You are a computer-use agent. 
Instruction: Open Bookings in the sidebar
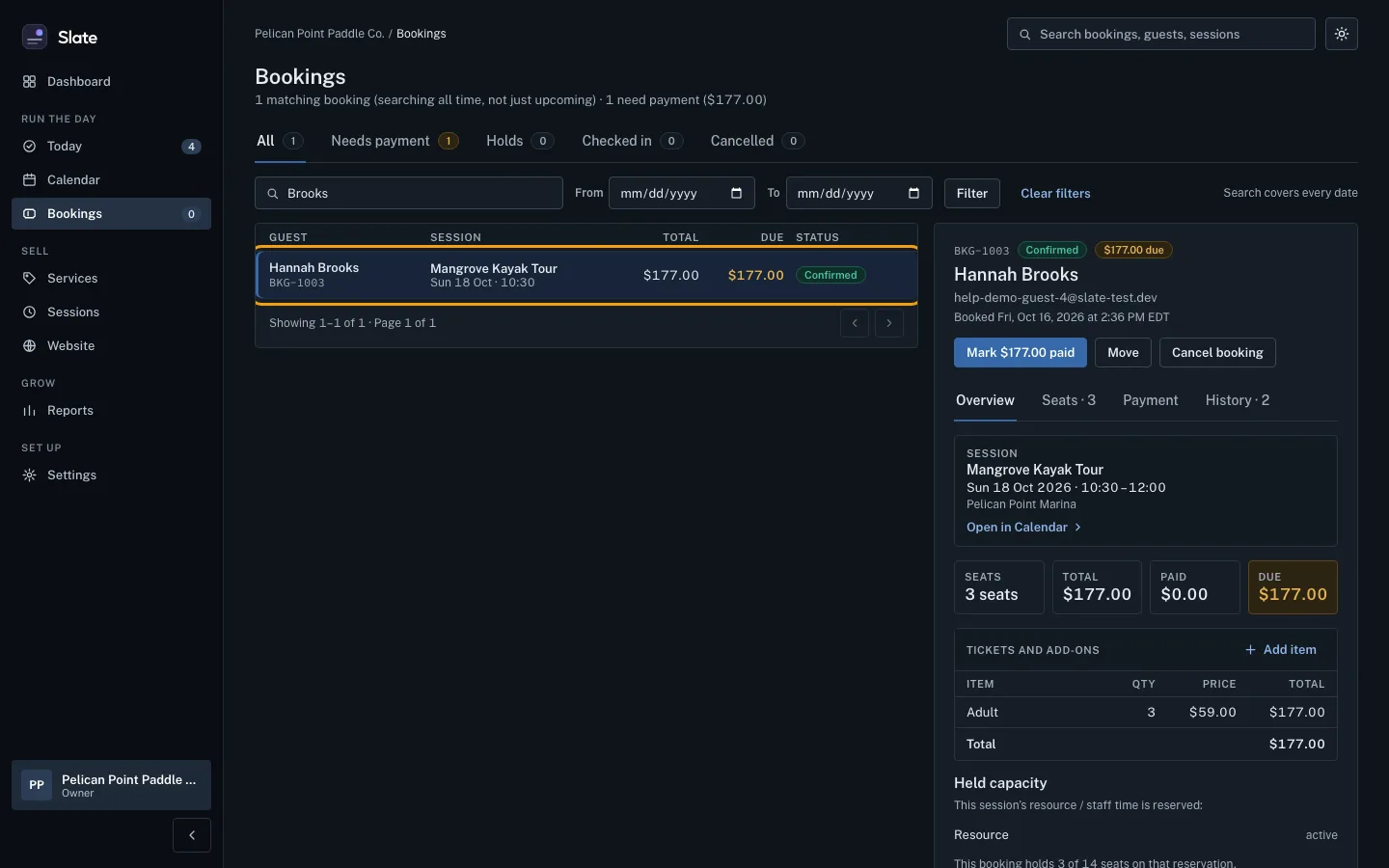[x=111, y=214]
